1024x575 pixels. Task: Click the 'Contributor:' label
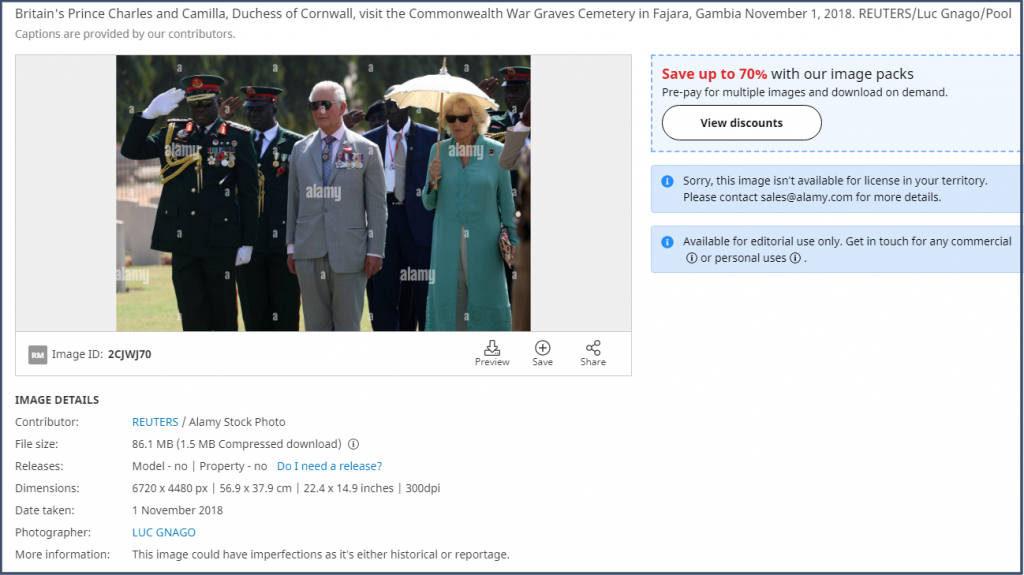47,422
